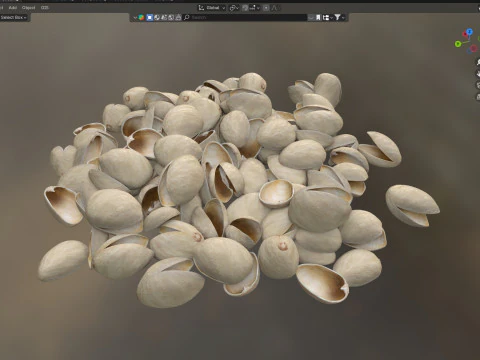This screenshot has width=480, height=360.
Task: Click the magnifying glass search icon
Action: 187,17
